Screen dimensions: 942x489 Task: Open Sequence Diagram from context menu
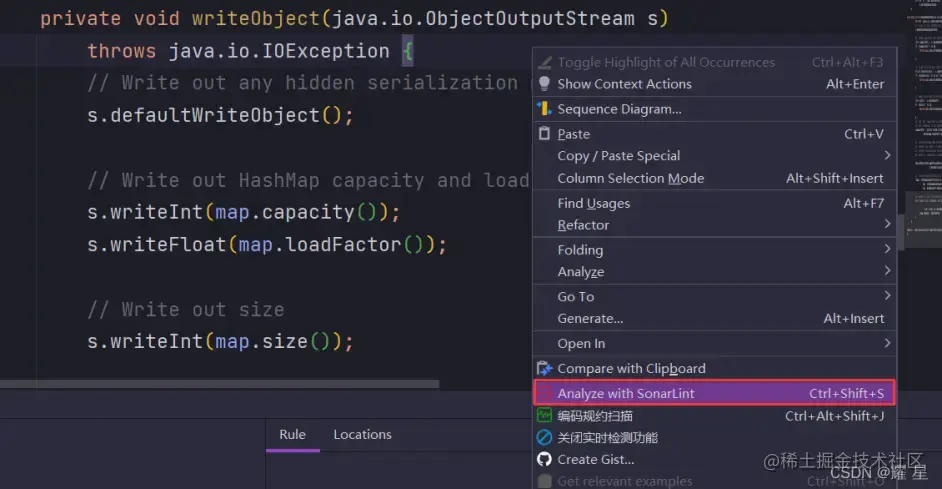coord(714,109)
